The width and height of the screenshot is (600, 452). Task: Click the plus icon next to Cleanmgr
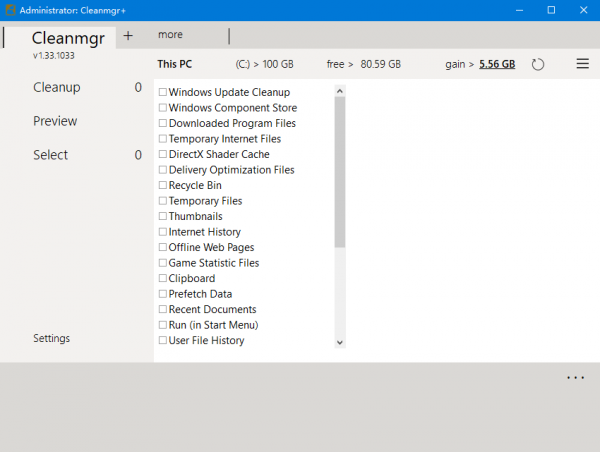click(x=128, y=35)
